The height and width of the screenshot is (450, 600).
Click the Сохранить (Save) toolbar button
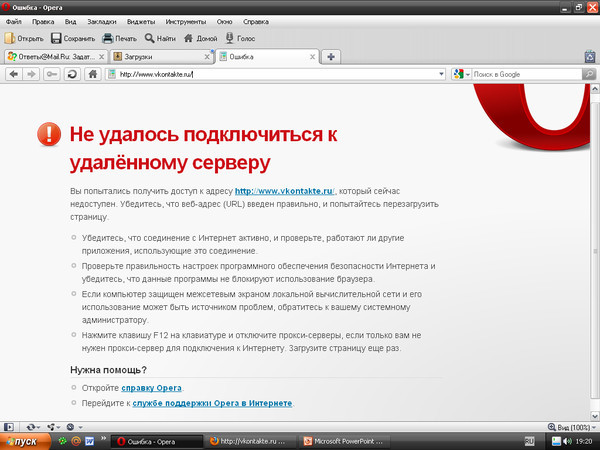[73, 38]
